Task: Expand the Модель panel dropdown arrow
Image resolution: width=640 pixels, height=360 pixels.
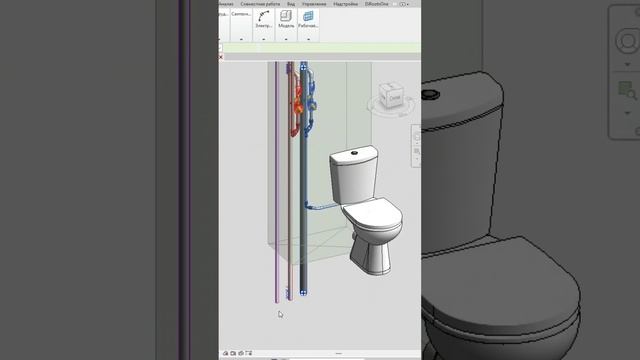Action: pos(286,39)
